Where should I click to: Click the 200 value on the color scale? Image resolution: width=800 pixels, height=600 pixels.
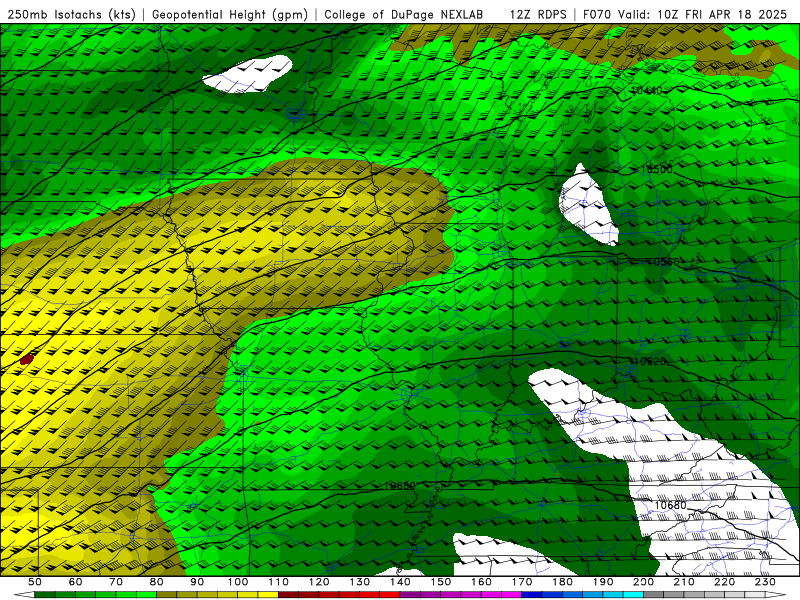[643, 582]
